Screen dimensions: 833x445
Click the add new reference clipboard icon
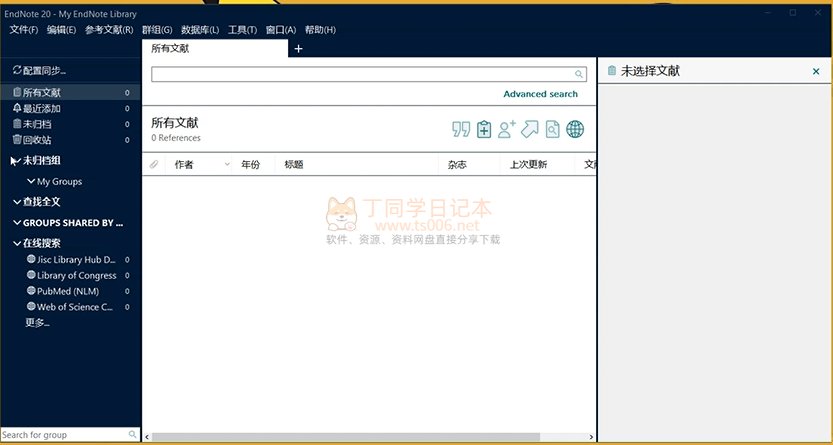(x=484, y=129)
